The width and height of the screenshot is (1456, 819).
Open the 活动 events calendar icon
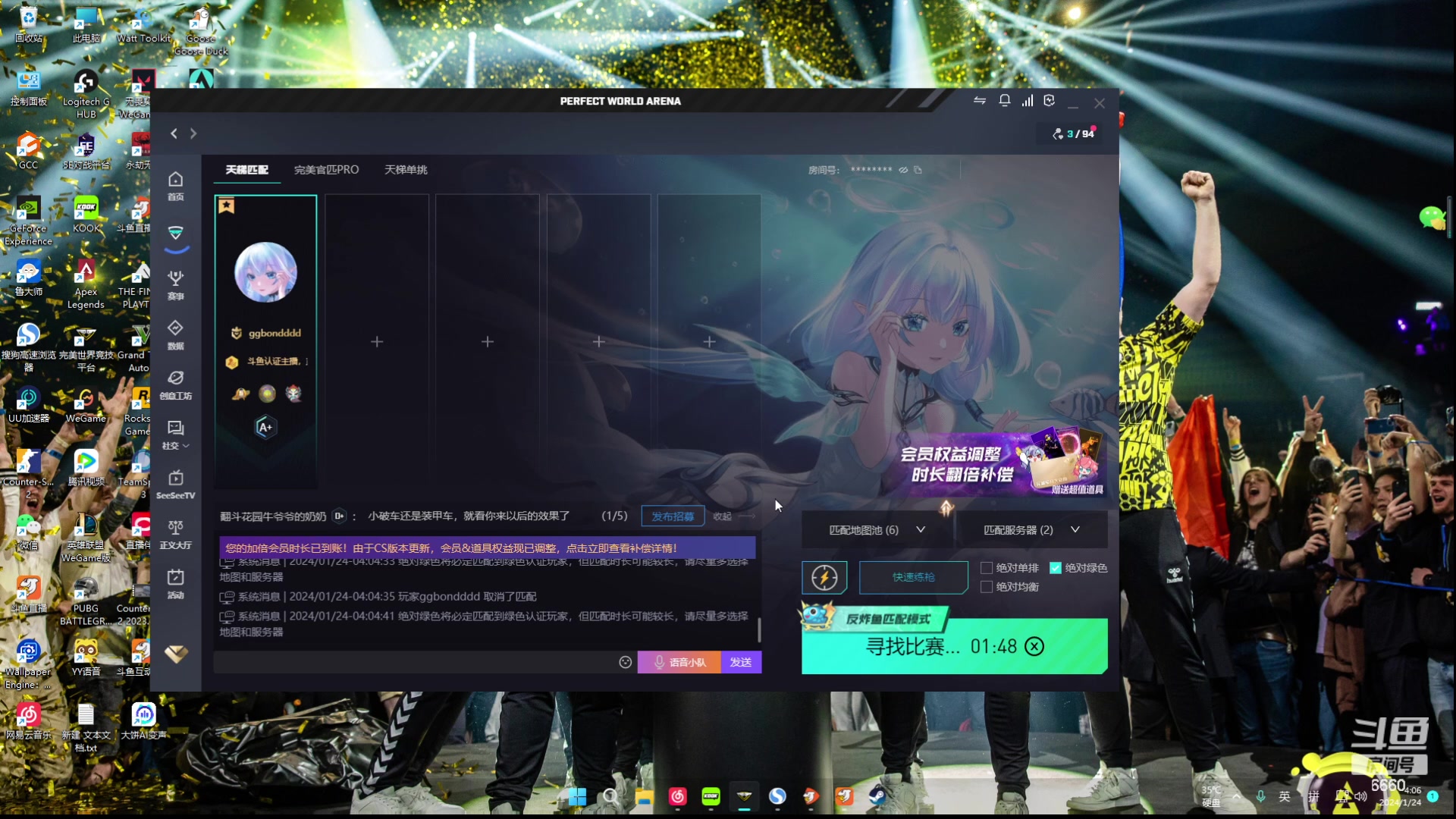tap(175, 584)
